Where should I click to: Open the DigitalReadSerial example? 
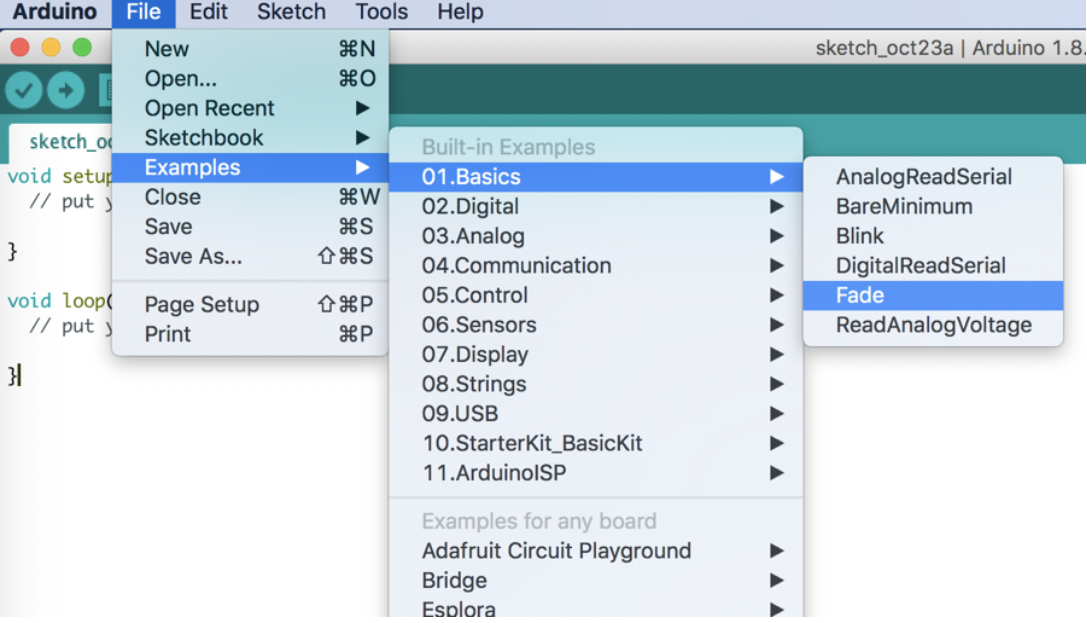point(933,265)
